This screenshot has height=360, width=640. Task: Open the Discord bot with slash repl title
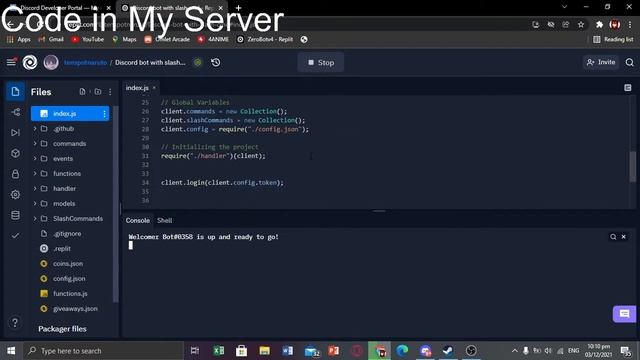click(x=150, y=62)
